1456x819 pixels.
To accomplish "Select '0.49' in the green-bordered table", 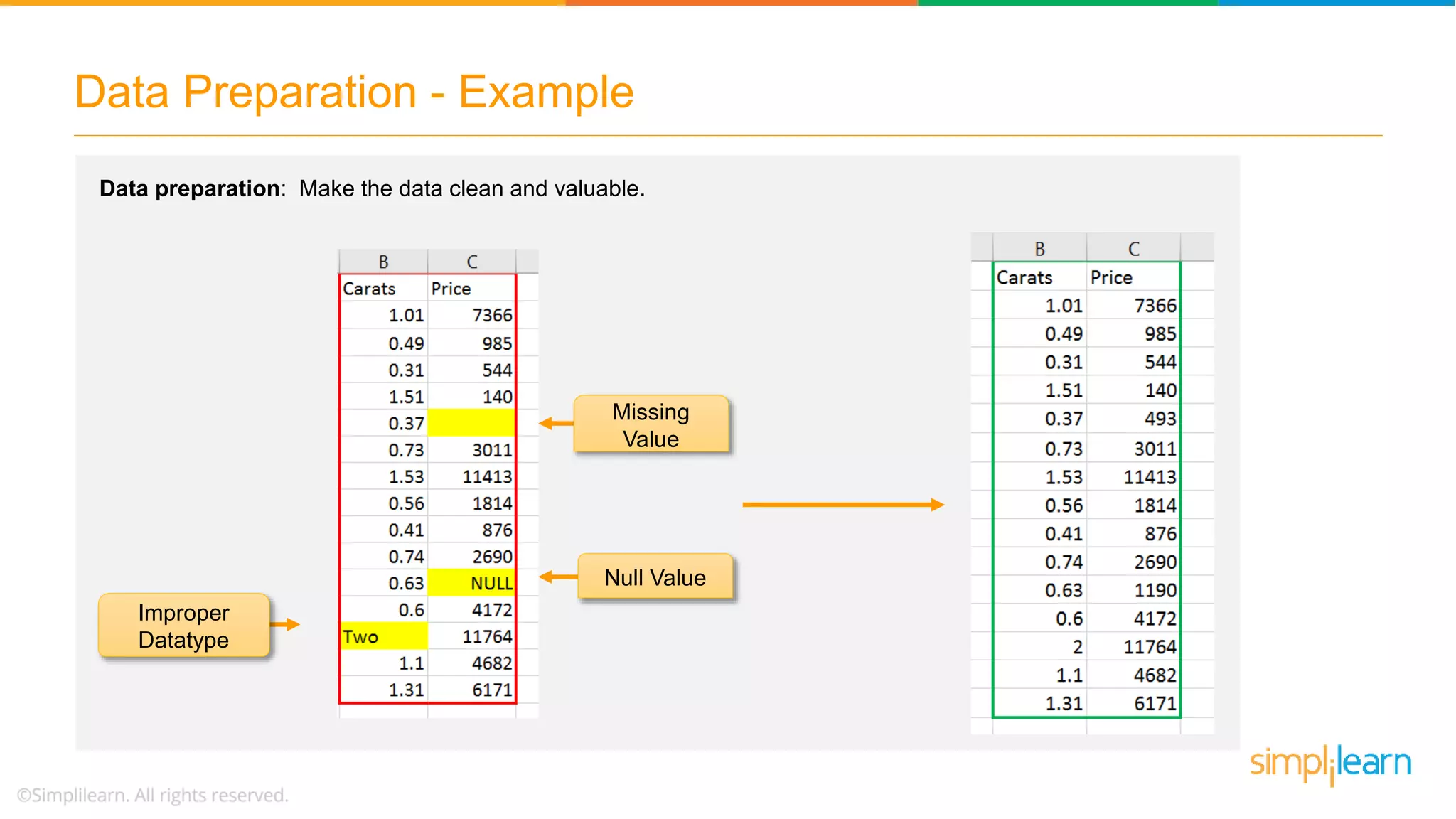I will coord(1040,333).
